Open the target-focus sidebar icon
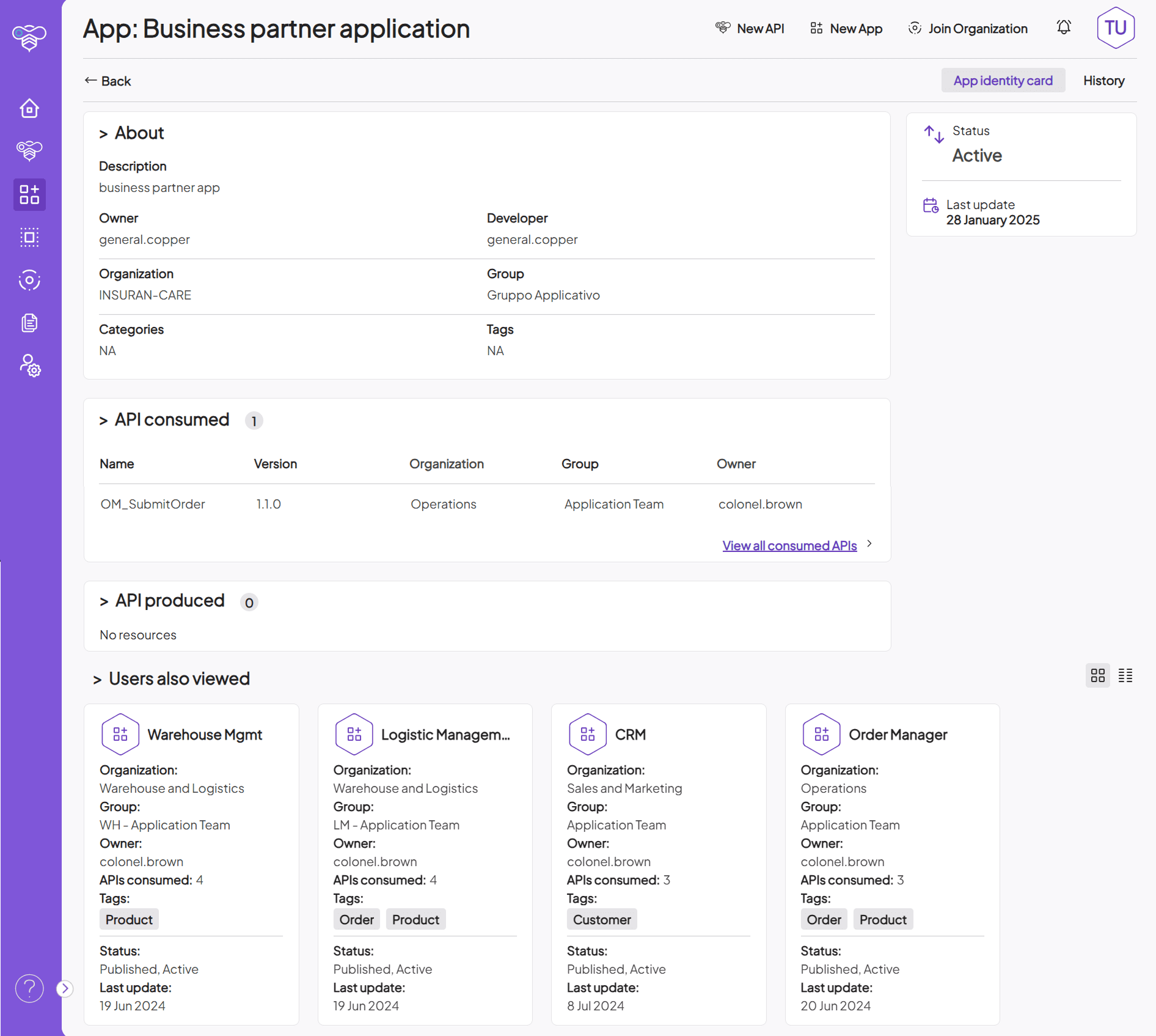Screen dimensions: 1156x1036 29,281
